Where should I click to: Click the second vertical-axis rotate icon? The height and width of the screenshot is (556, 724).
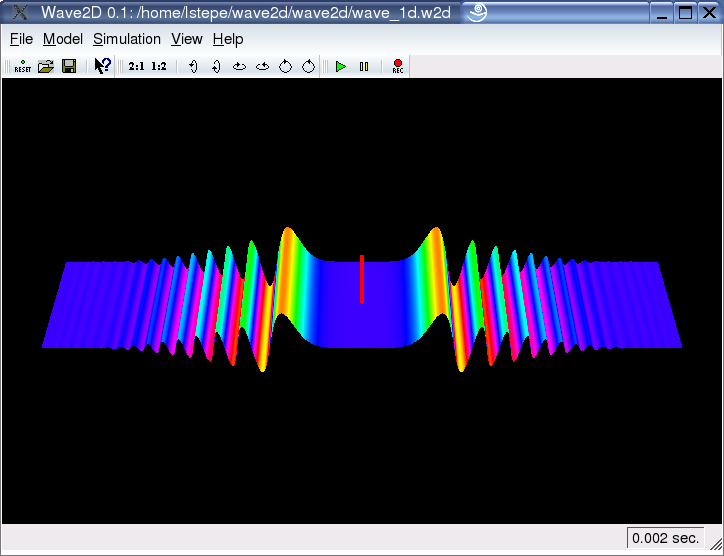coord(216,67)
